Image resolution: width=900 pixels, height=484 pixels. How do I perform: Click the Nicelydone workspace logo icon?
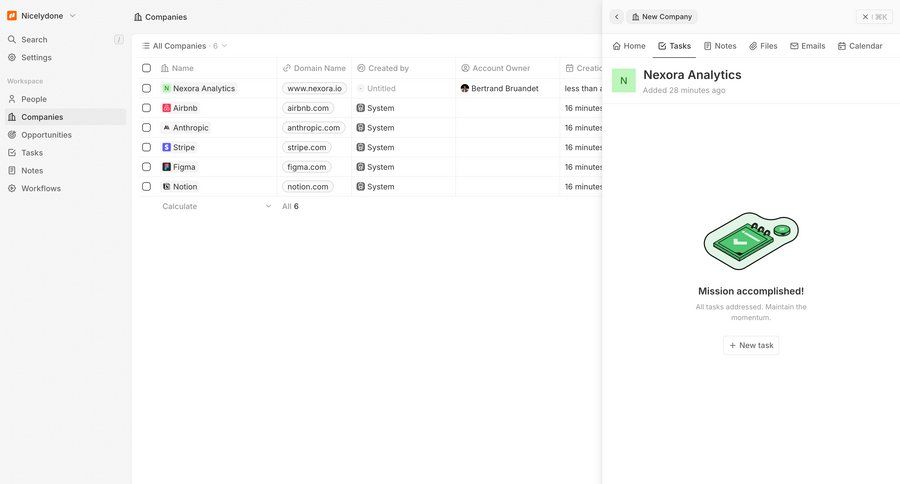tap(11, 16)
